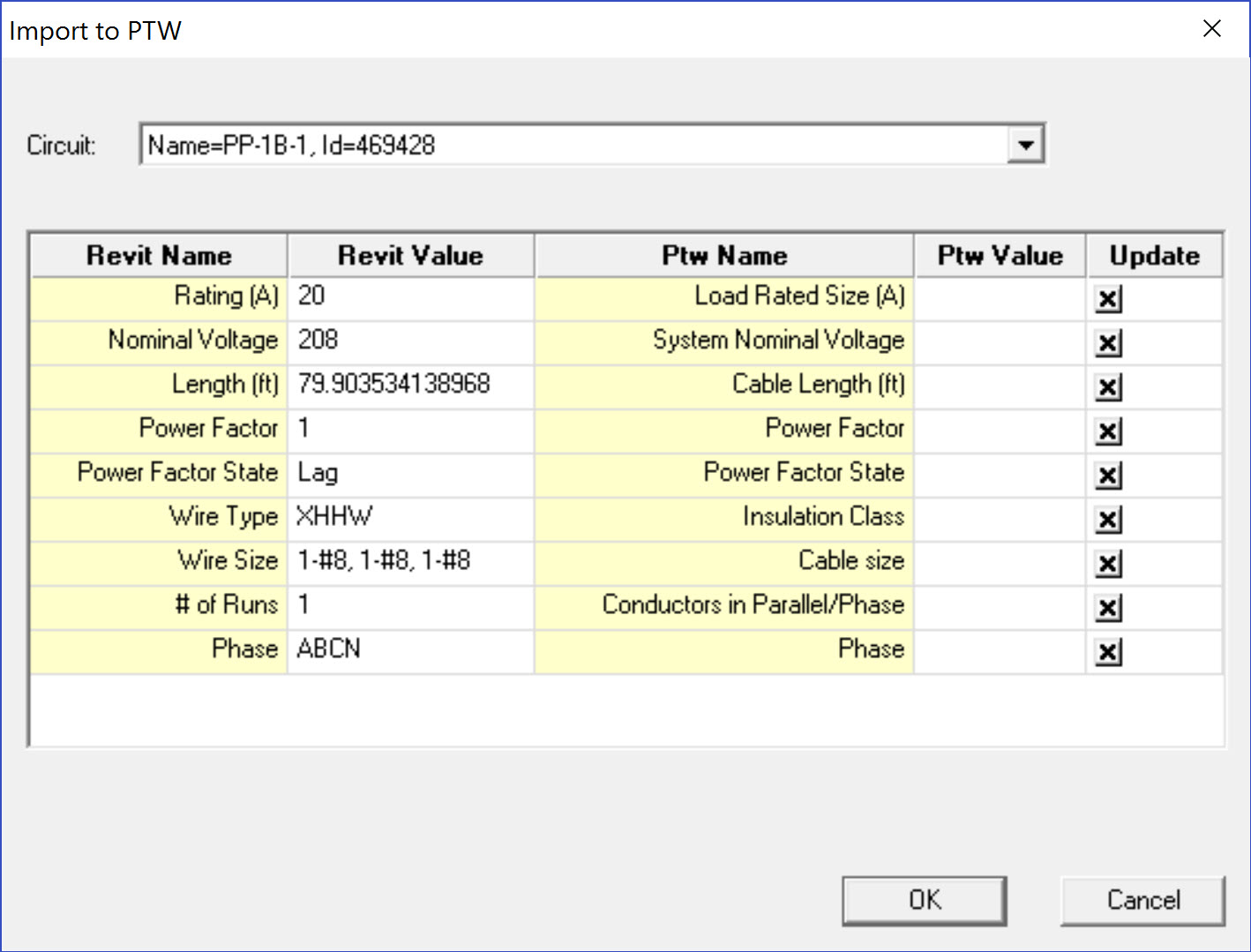Click OK to import values to PTW

pos(924,900)
